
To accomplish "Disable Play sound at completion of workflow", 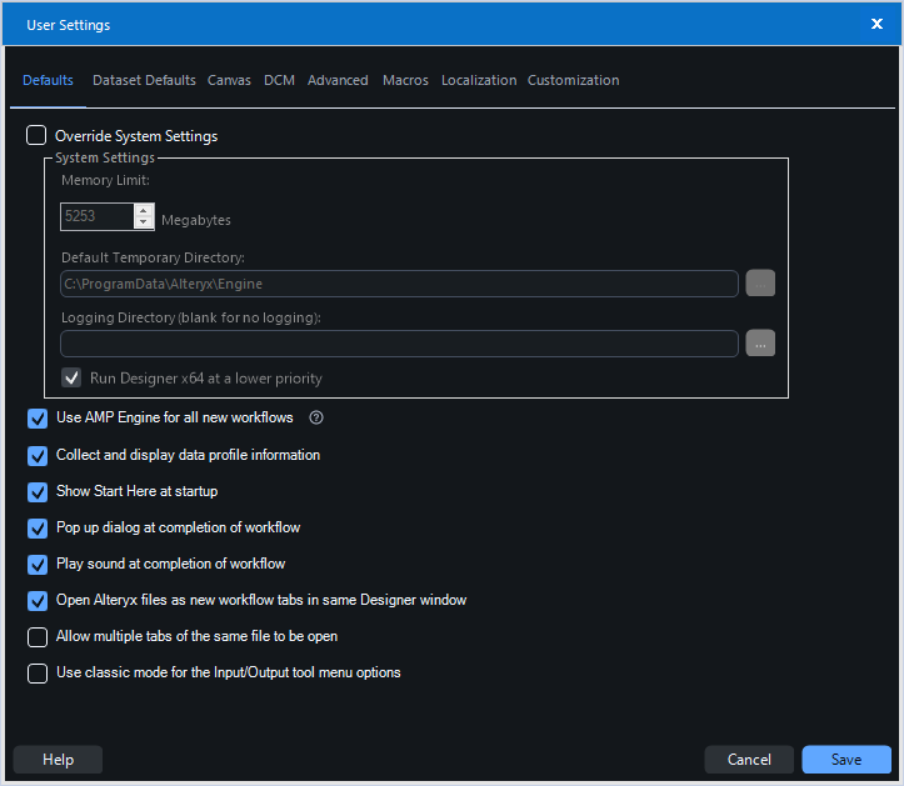I will (x=37, y=564).
